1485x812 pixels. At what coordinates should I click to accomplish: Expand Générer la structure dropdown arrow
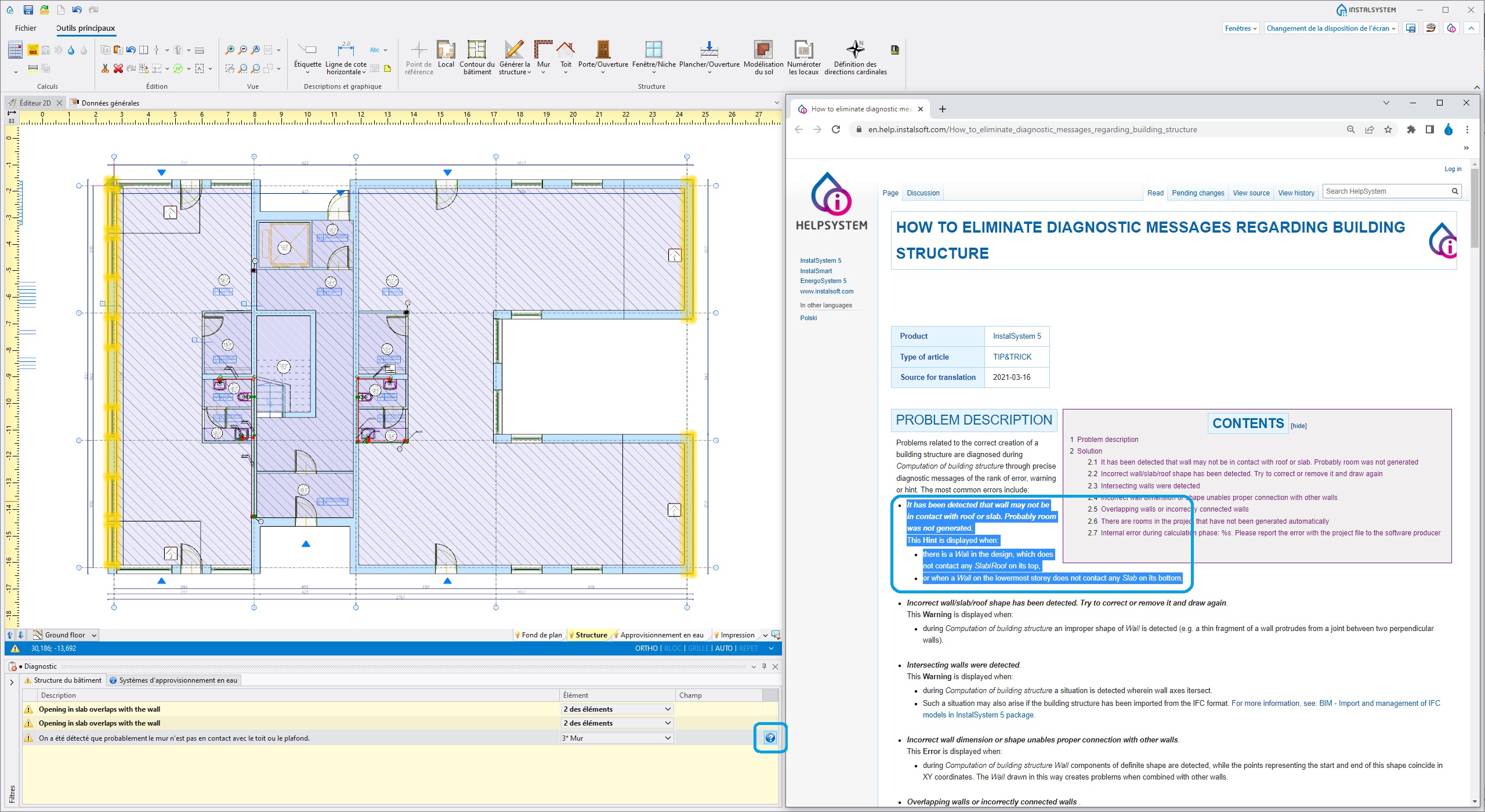(x=529, y=72)
